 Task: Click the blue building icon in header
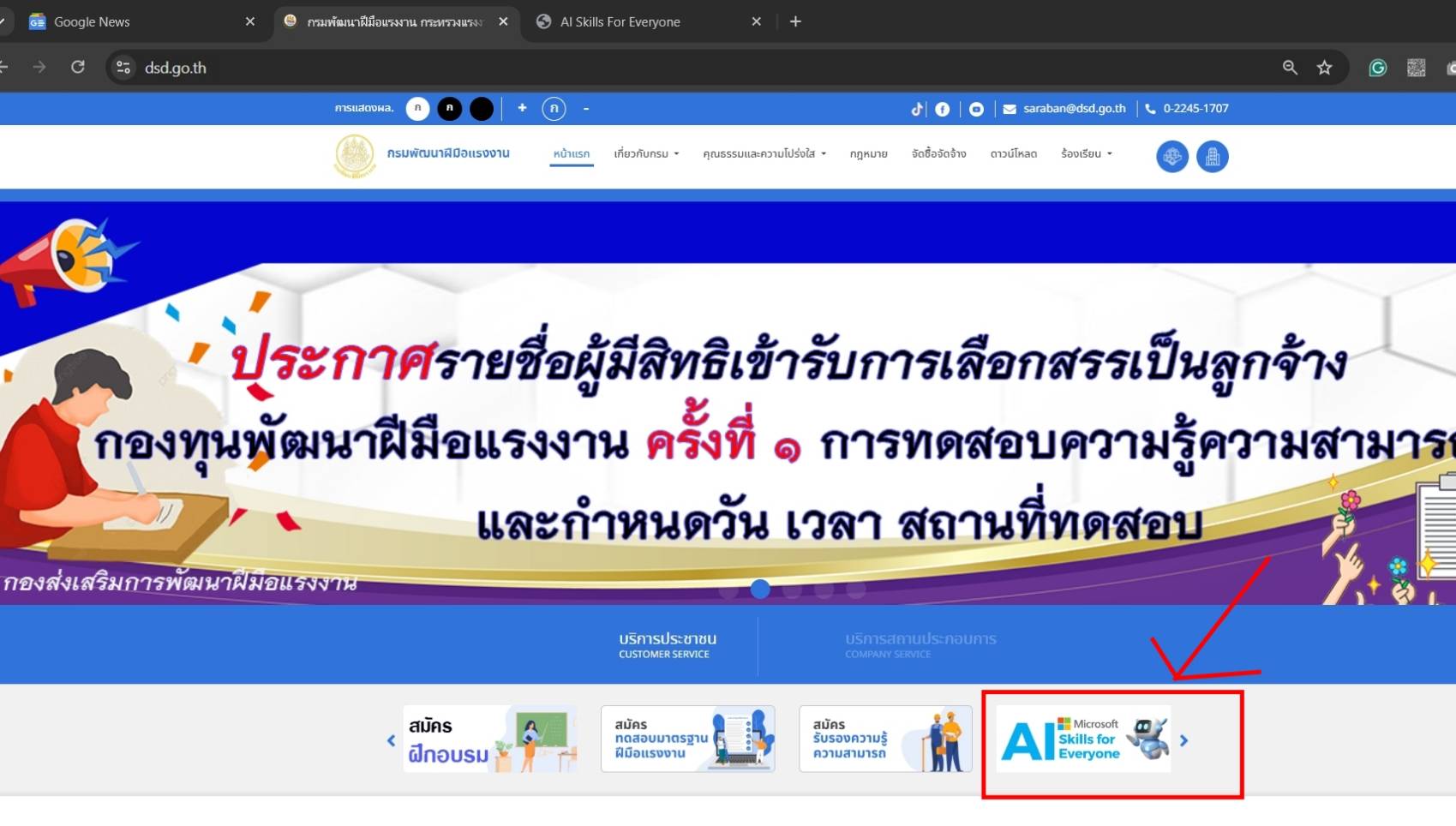click(1212, 157)
